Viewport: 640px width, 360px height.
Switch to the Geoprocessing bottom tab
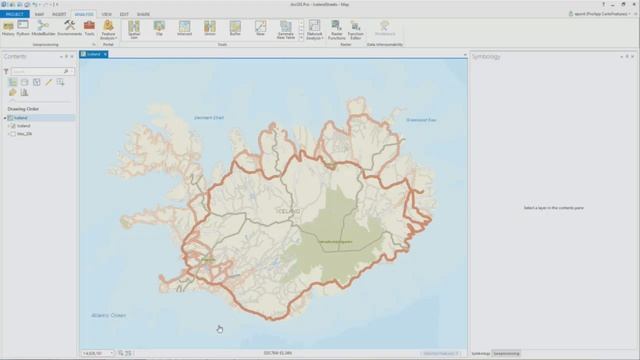(506, 353)
